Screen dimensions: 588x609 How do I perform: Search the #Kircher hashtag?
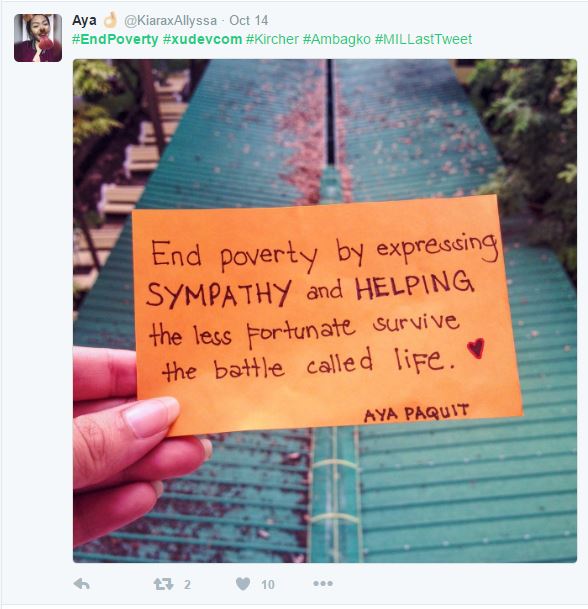tap(272, 39)
